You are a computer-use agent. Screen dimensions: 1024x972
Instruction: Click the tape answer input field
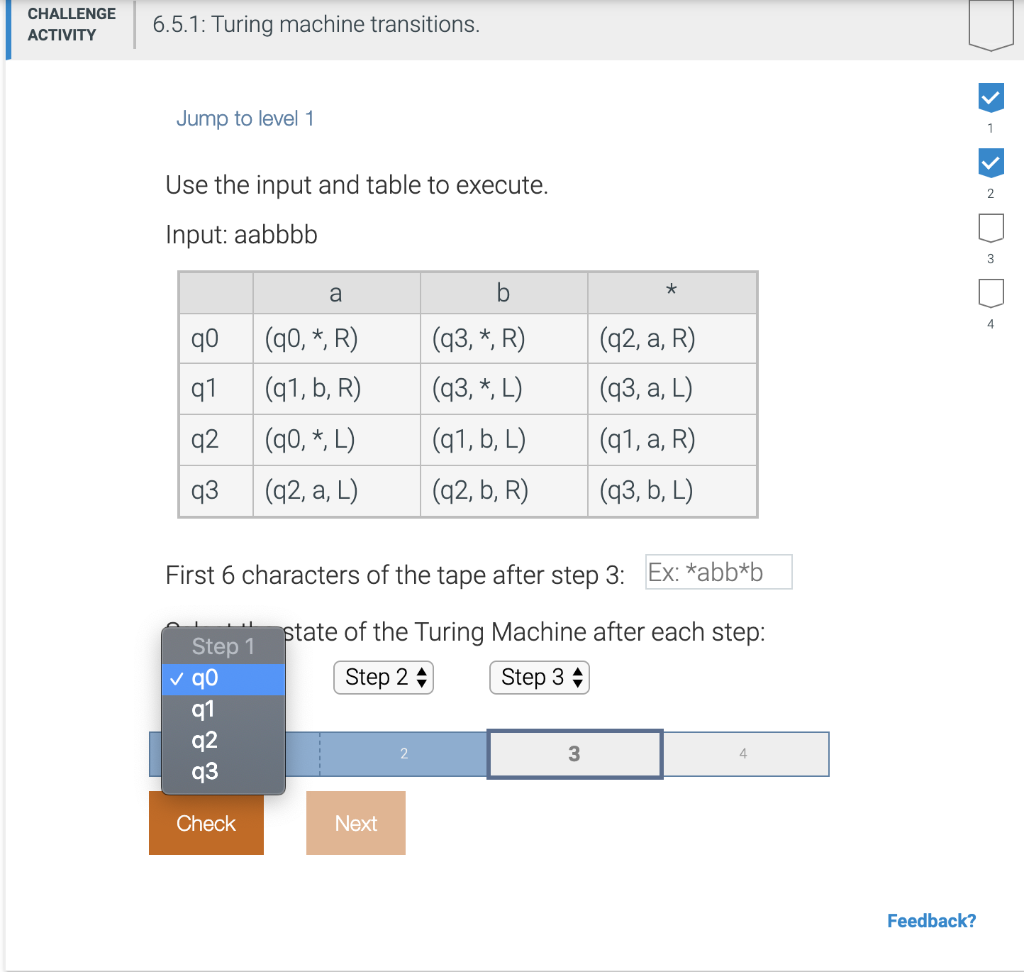click(x=718, y=571)
